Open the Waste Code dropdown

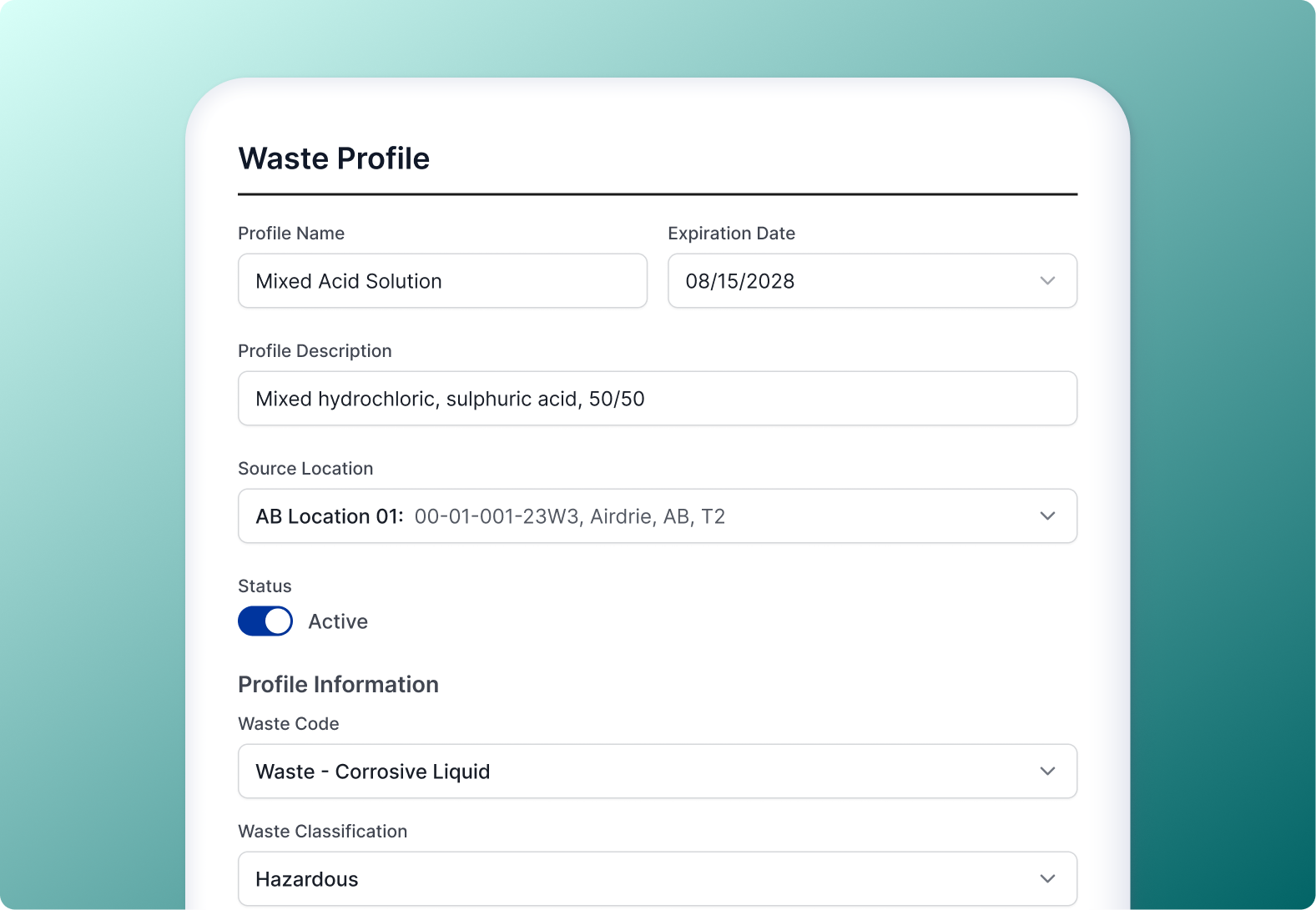(x=658, y=772)
